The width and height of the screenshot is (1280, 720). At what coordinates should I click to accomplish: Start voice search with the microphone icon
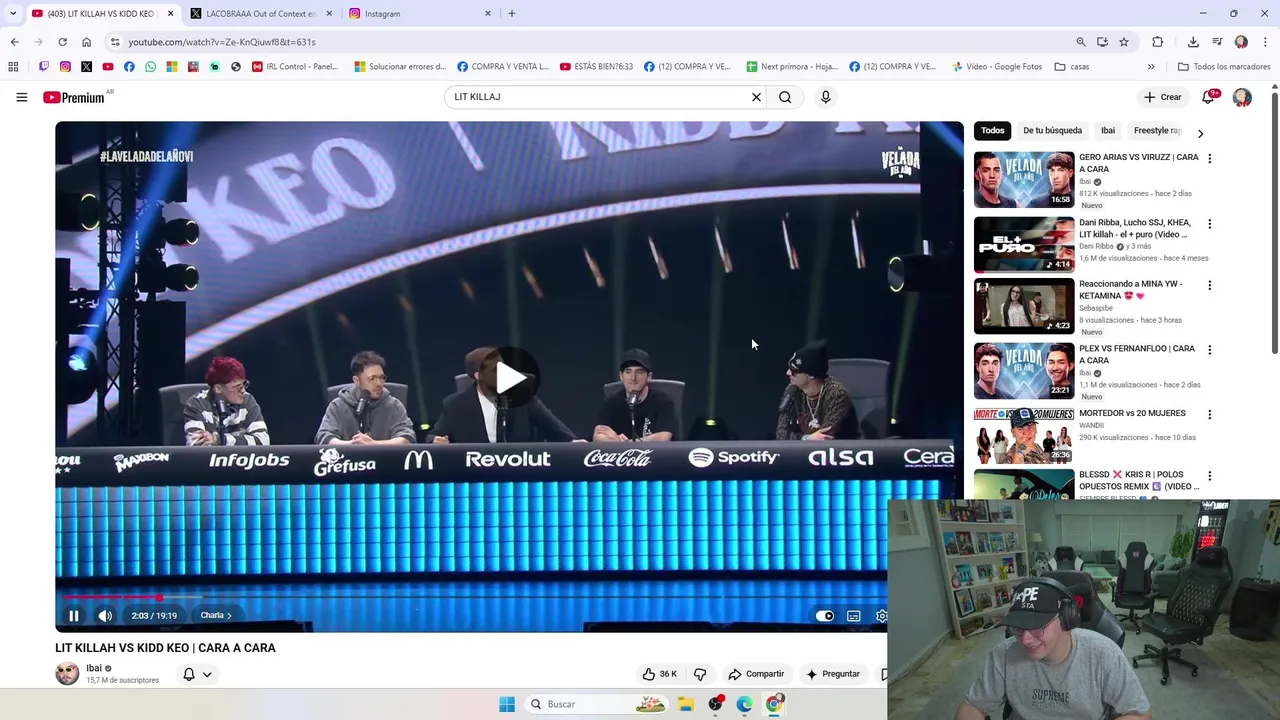pyautogui.click(x=825, y=97)
